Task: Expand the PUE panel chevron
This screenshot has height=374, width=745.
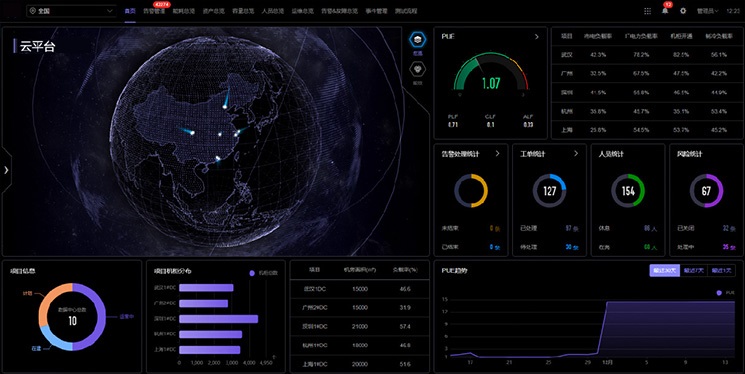Action: (537, 37)
